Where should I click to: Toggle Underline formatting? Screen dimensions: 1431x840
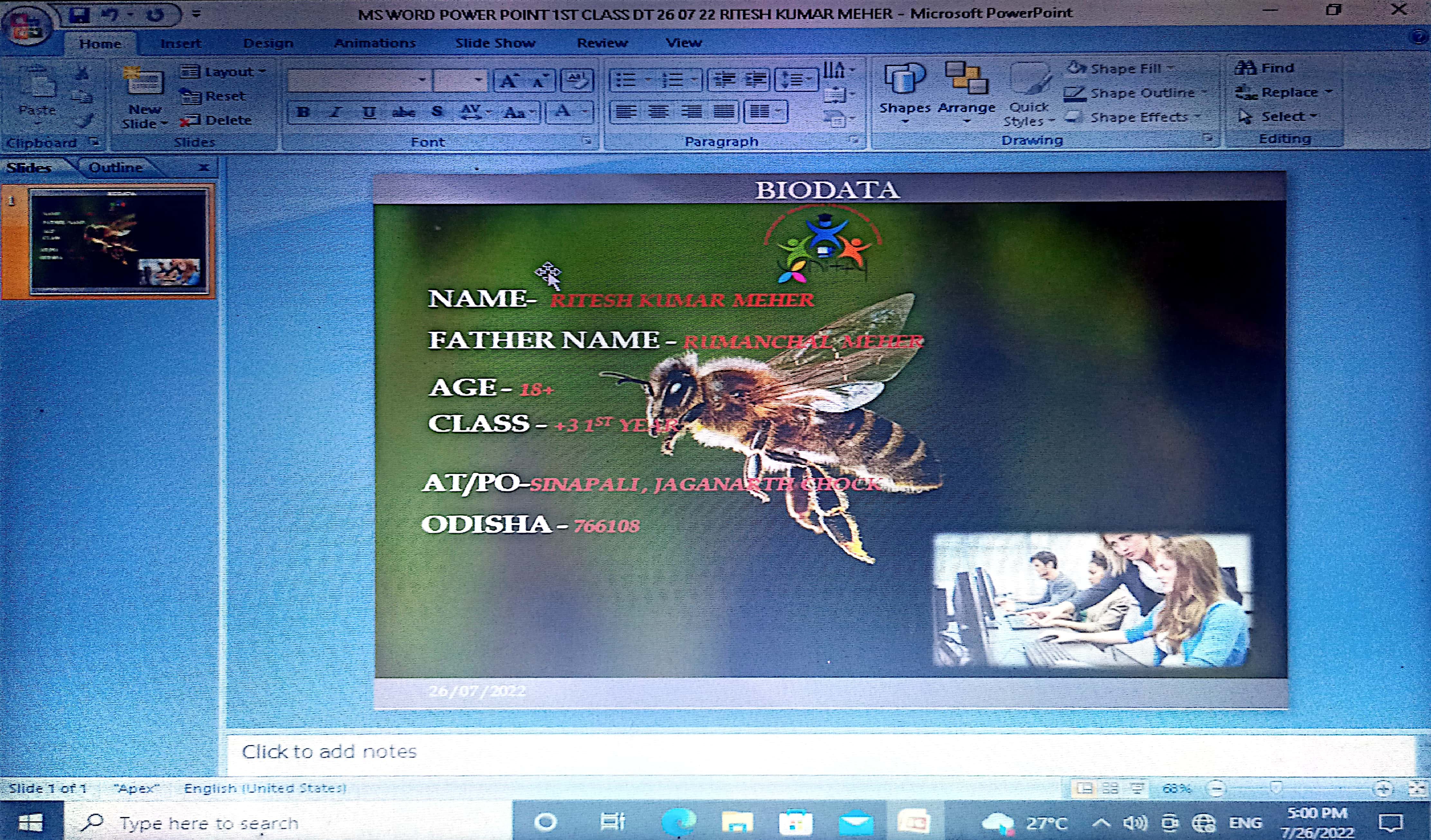[369, 112]
